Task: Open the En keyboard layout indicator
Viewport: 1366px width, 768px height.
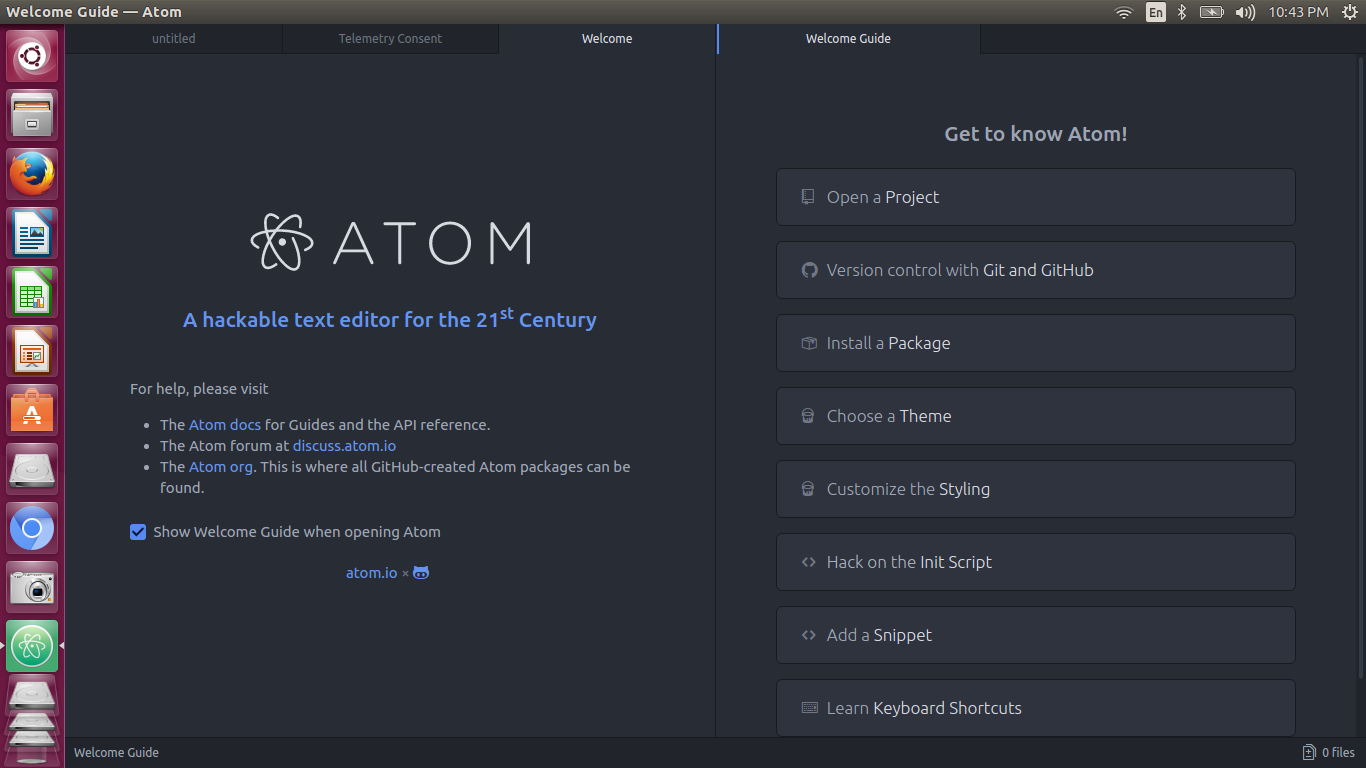Action: [x=1156, y=12]
